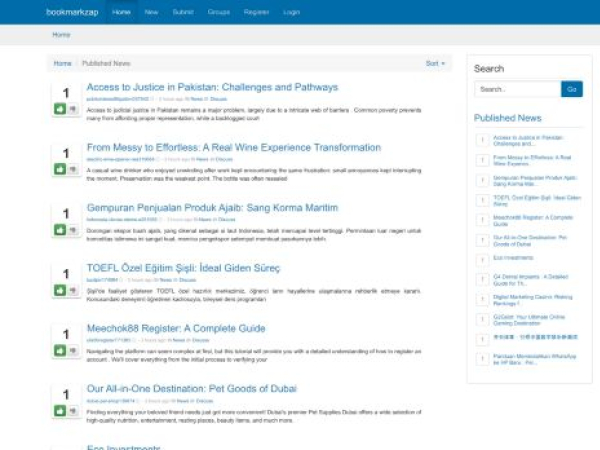Open sidebar link Gempuran Penjualan Produk Ajaib
The height and width of the screenshot is (450, 600).
tap(535, 181)
